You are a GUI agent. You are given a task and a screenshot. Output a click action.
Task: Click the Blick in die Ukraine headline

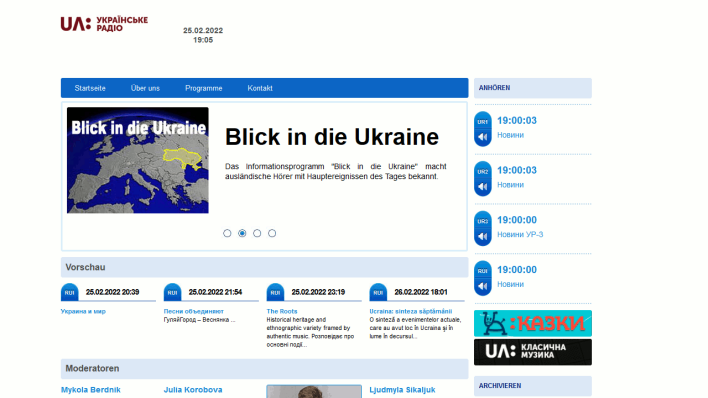pyautogui.click(x=332, y=137)
